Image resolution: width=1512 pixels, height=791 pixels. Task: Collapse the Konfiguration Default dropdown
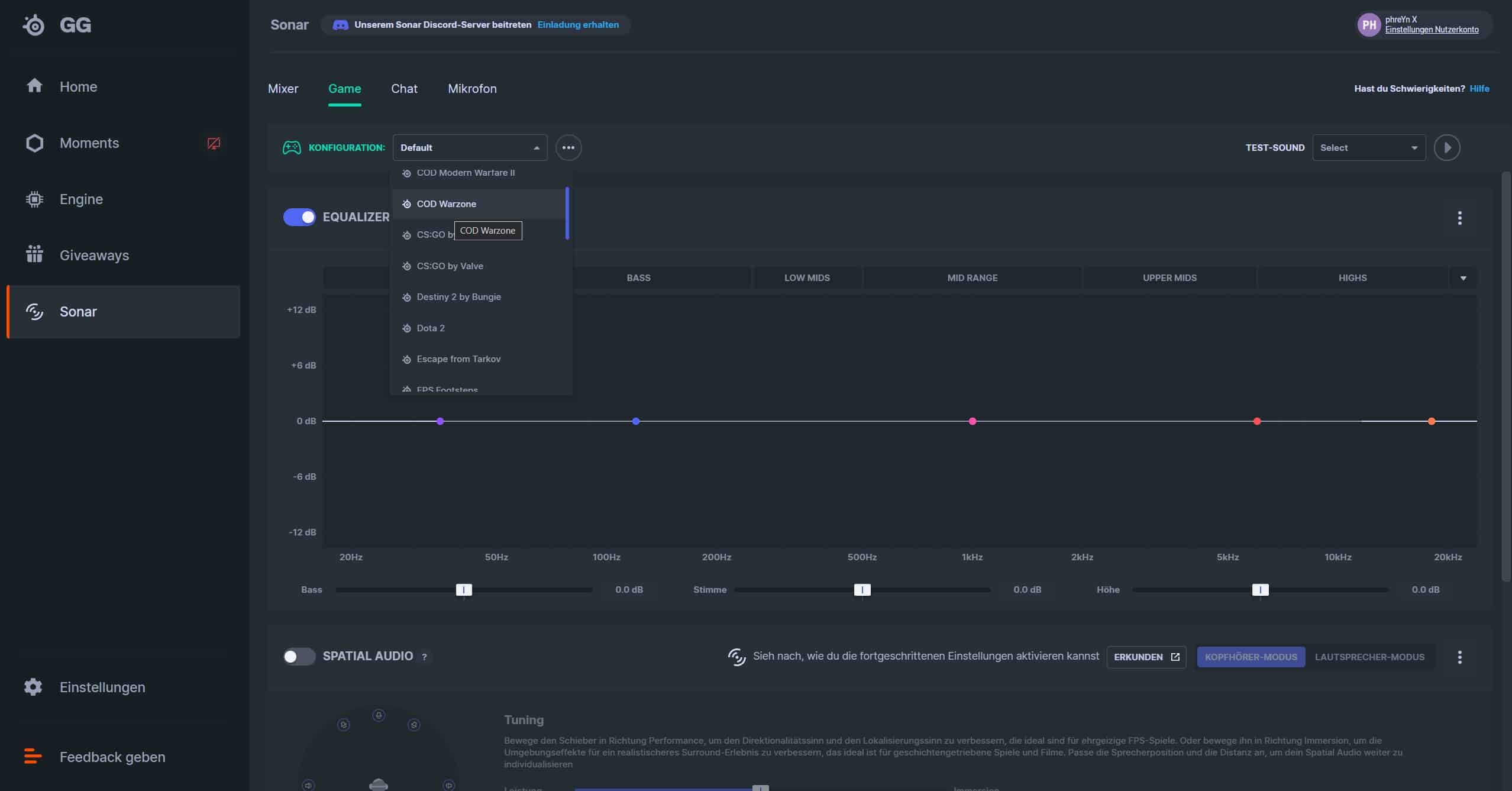coord(470,148)
